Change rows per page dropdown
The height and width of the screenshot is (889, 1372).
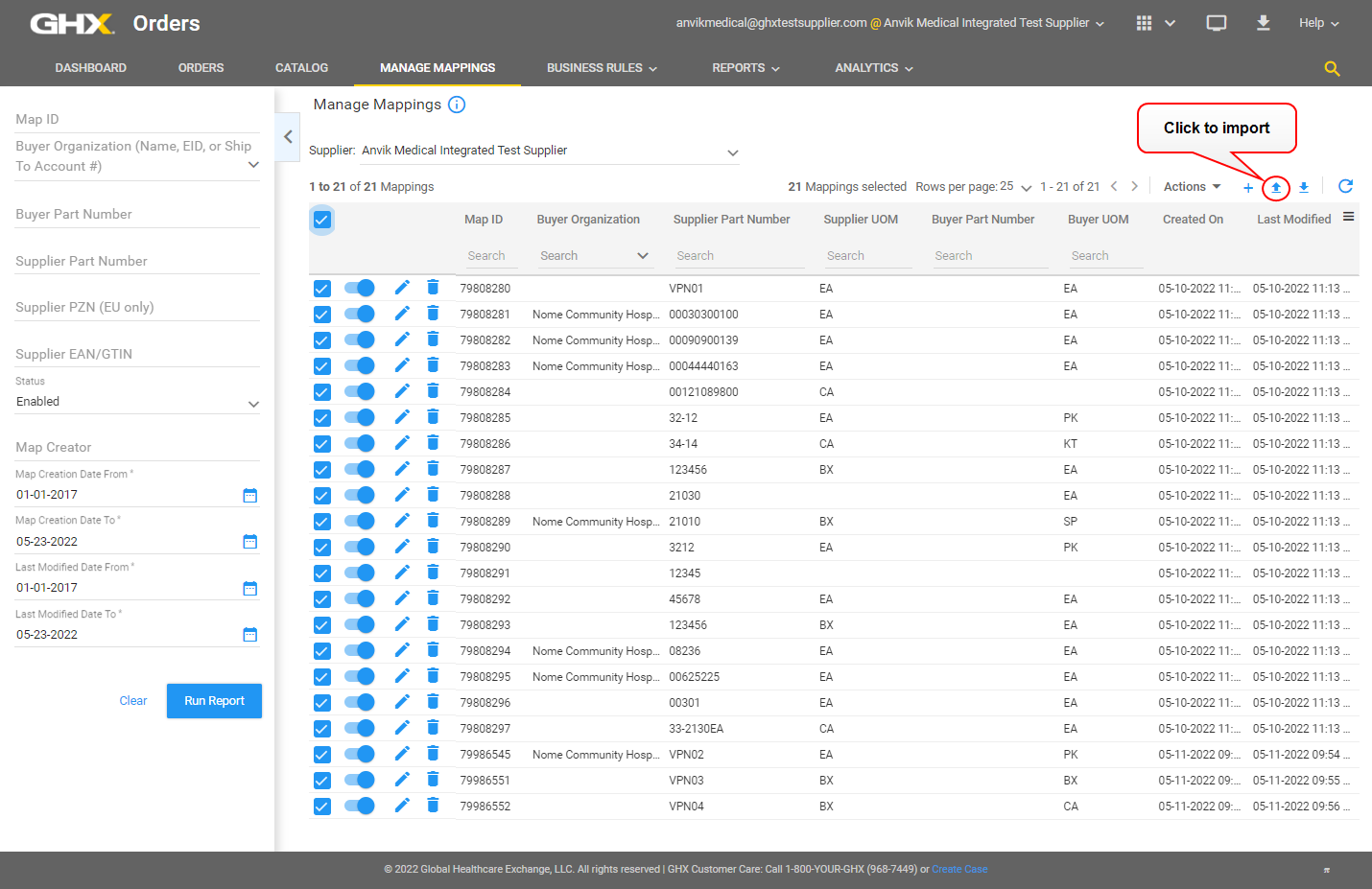(x=1016, y=187)
